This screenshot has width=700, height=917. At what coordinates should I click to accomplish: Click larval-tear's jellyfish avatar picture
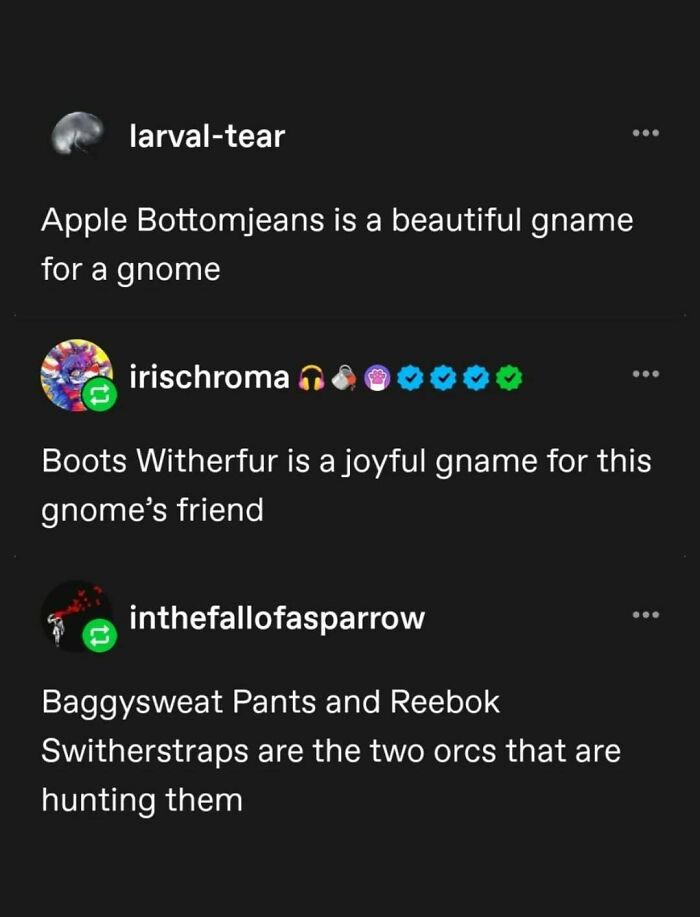(78, 132)
